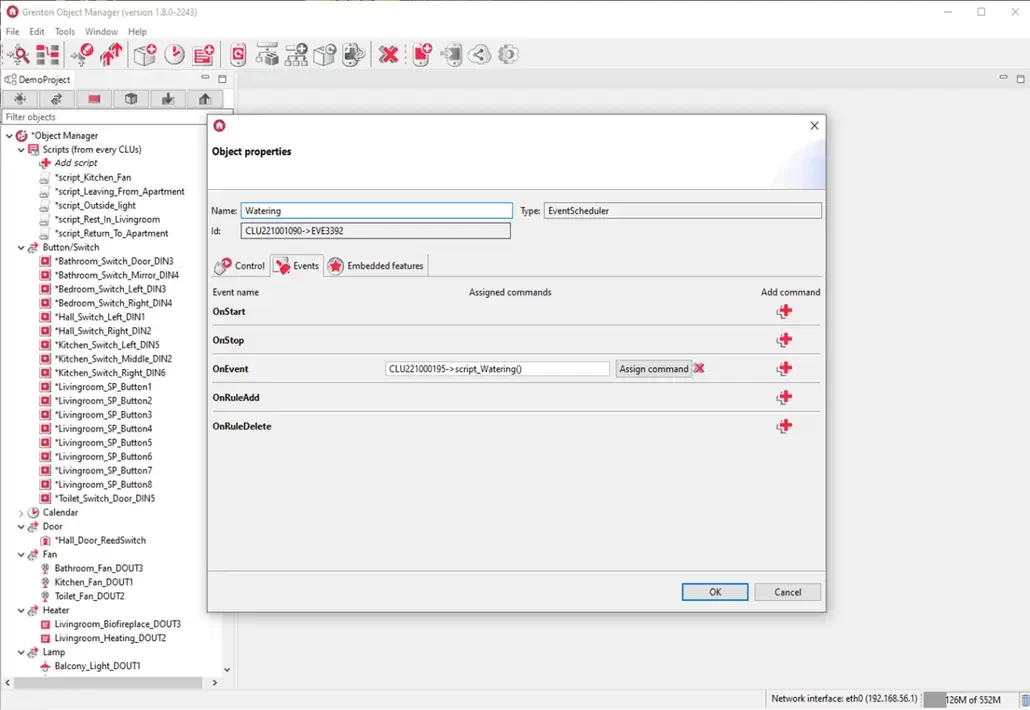Click the share icon in the main toolbar
Image resolution: width=1030 pixels, height=710 pixels.
pyautogui.click(x=479, y=55)
